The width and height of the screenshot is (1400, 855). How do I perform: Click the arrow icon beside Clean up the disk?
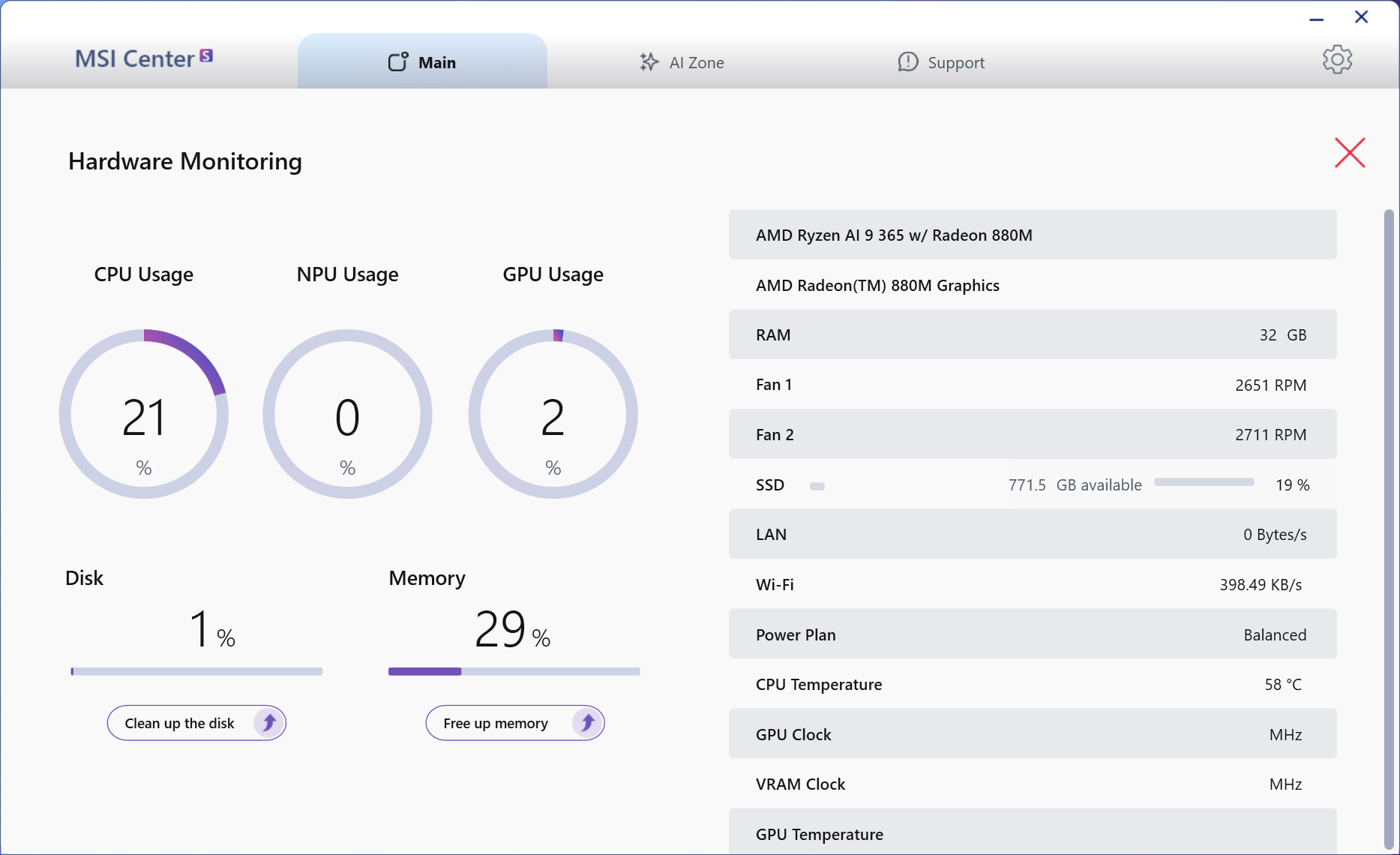click(268, 723)
